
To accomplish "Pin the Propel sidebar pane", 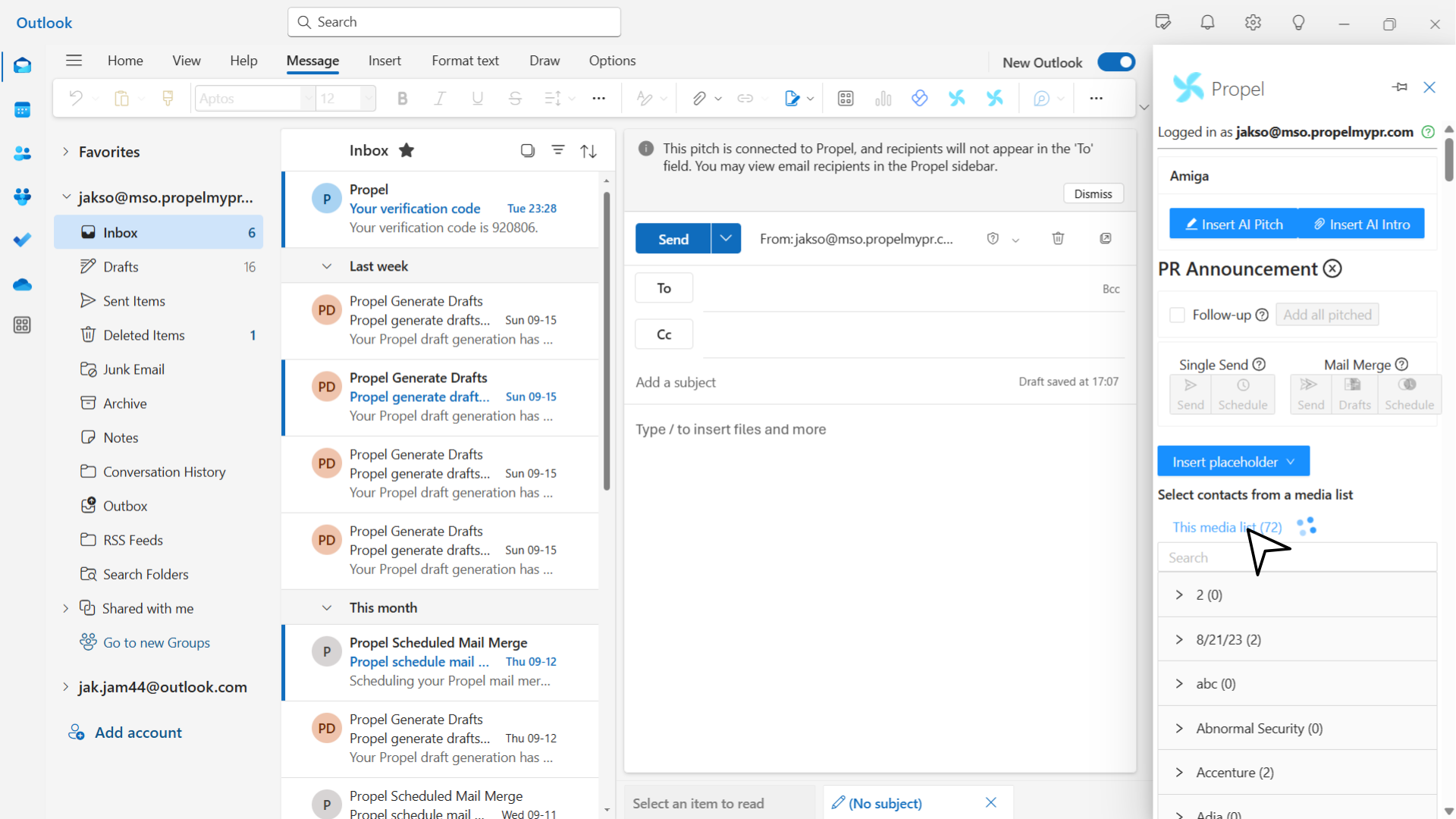I will [1400, 87].
